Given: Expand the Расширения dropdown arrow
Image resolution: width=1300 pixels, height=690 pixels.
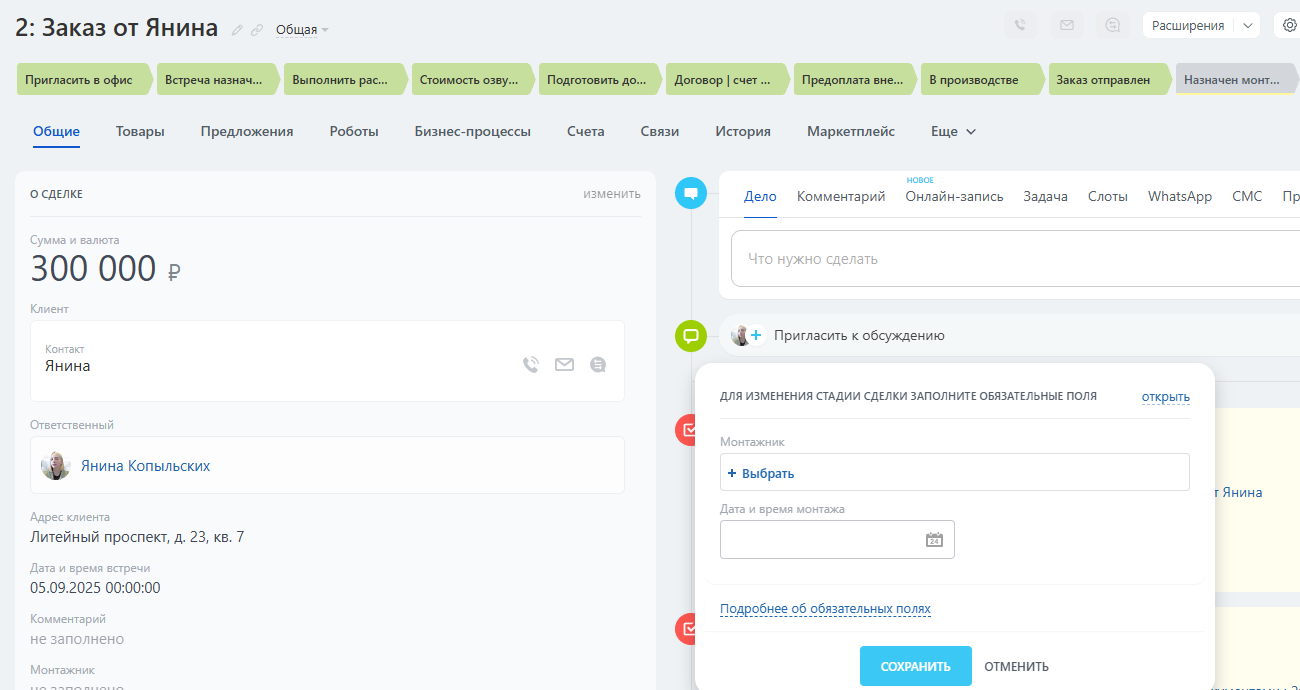Looking at the screenshot, I should pos(1247,26).
